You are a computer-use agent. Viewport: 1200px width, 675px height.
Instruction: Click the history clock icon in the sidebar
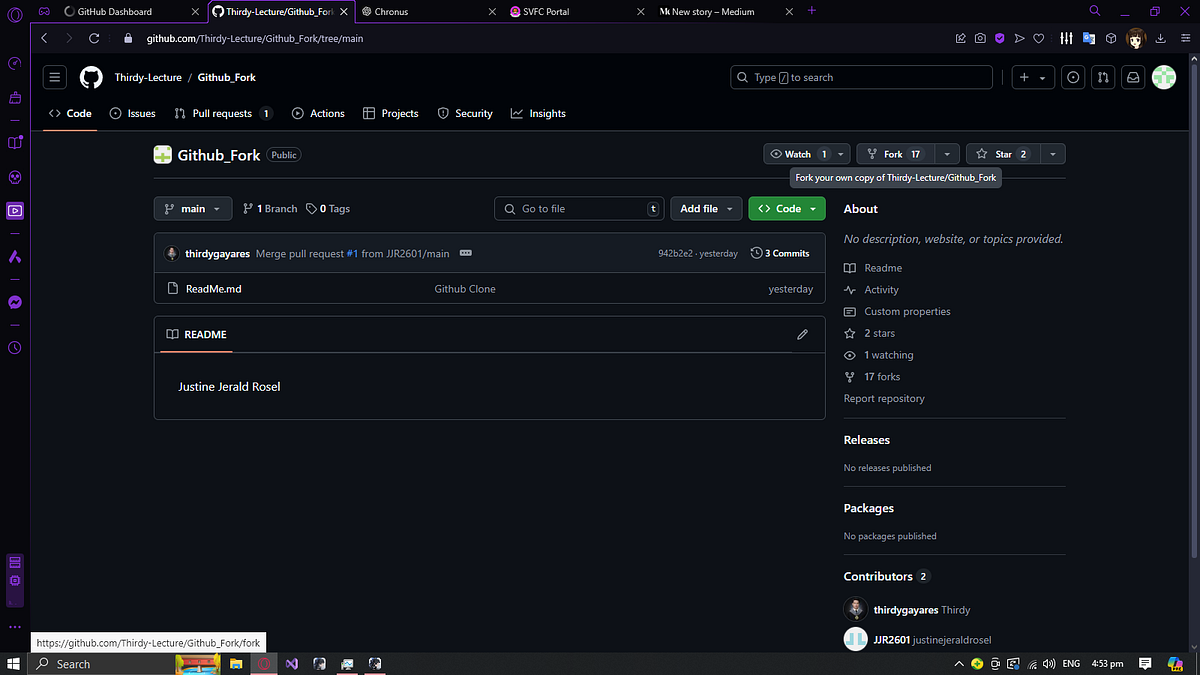[14, 347]
